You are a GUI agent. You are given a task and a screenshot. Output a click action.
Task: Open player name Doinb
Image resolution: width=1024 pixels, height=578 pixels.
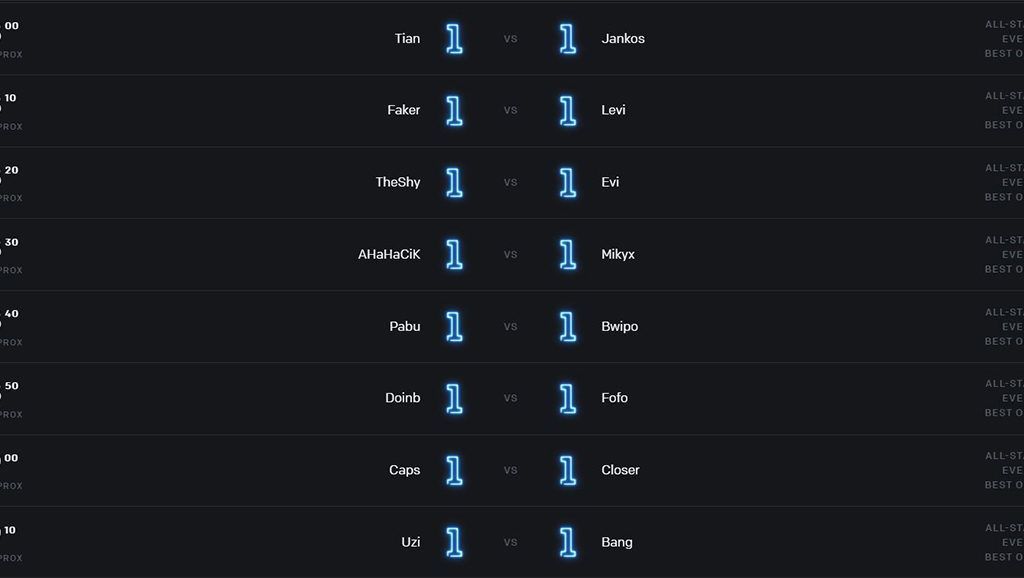(403, 398)
